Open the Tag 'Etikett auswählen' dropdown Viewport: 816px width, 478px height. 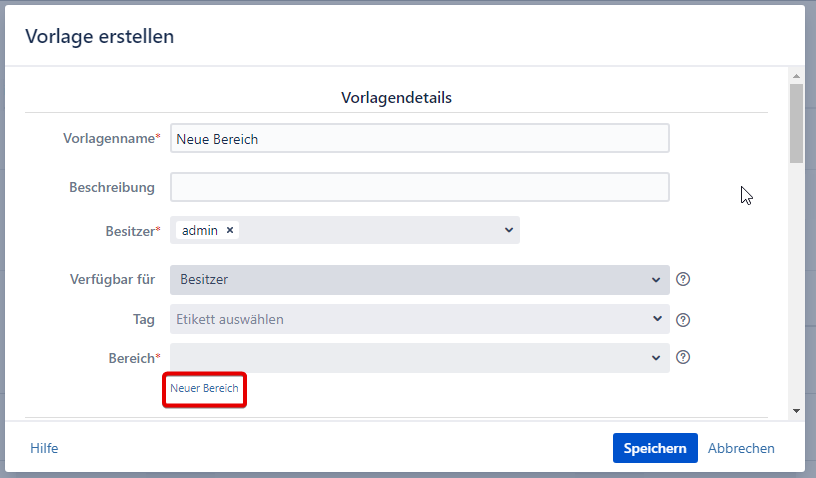tap(420, 320)
